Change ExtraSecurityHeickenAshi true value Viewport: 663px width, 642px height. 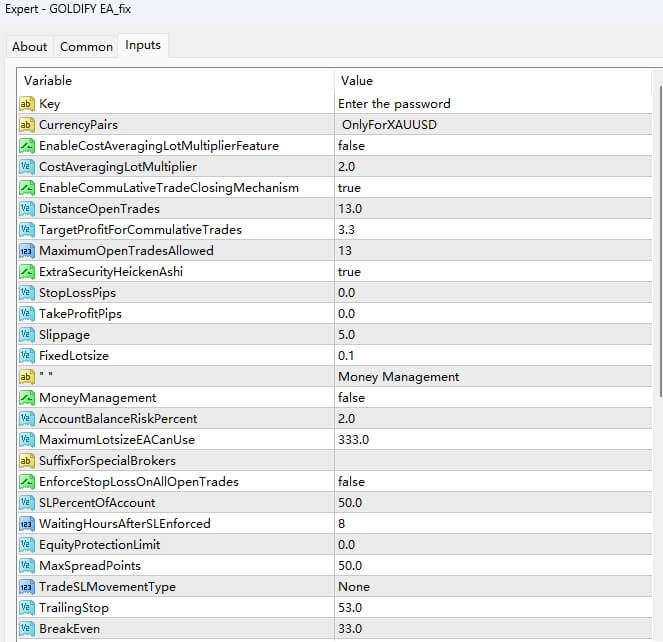tap(349, 272)
